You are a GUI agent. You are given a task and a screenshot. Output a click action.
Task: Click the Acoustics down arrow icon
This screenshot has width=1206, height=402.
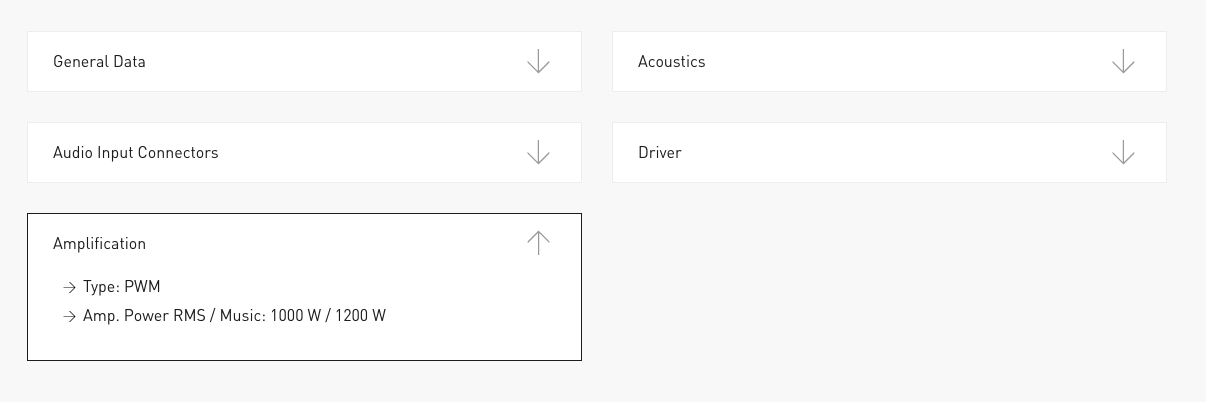click(x=1123, y=62)
